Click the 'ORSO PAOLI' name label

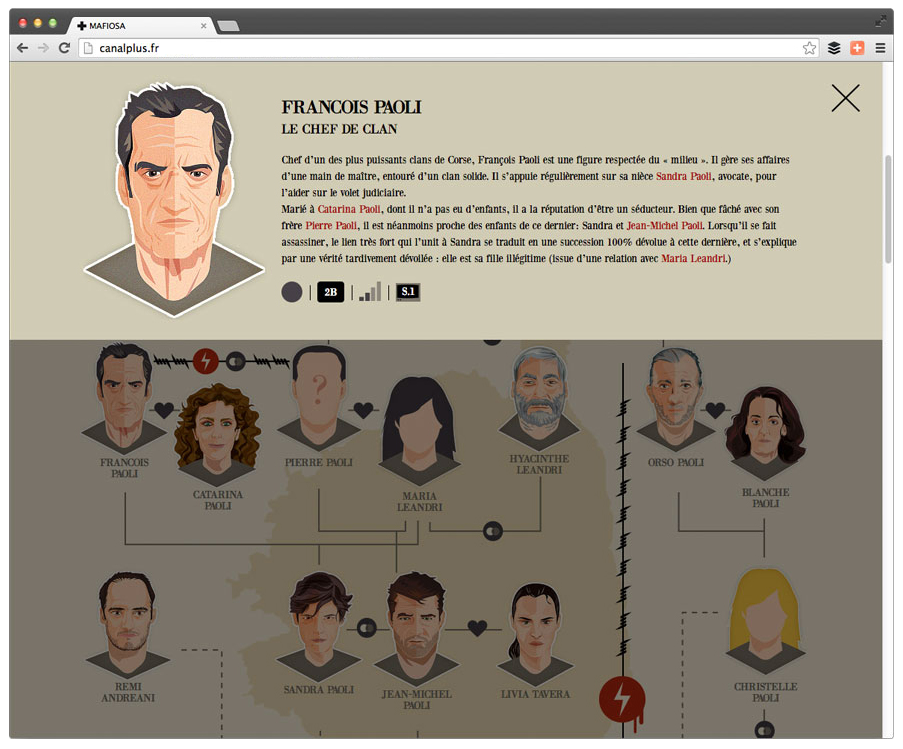click(676, 462)
